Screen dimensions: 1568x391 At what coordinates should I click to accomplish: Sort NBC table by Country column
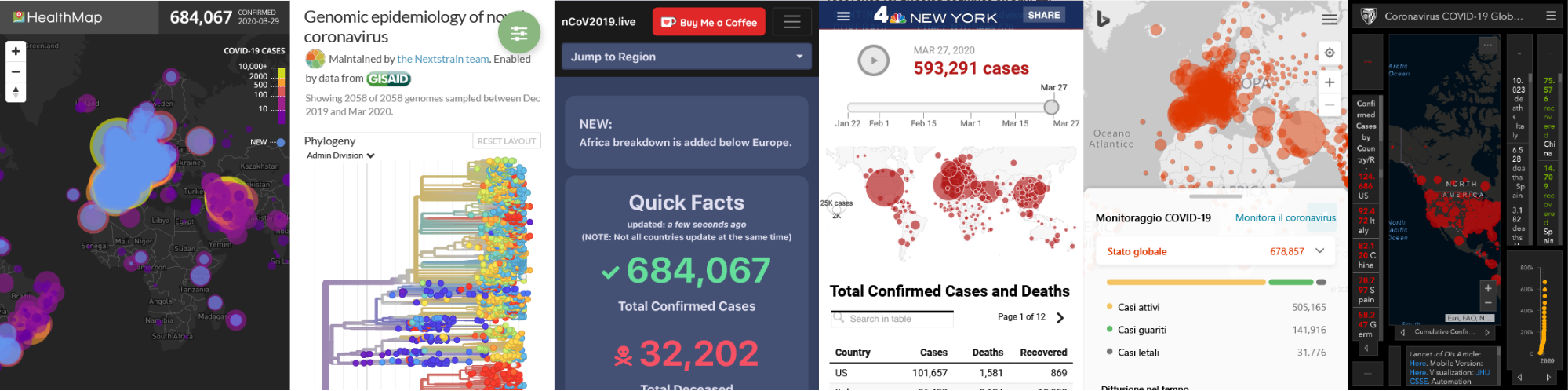click(x=853, y=353)
